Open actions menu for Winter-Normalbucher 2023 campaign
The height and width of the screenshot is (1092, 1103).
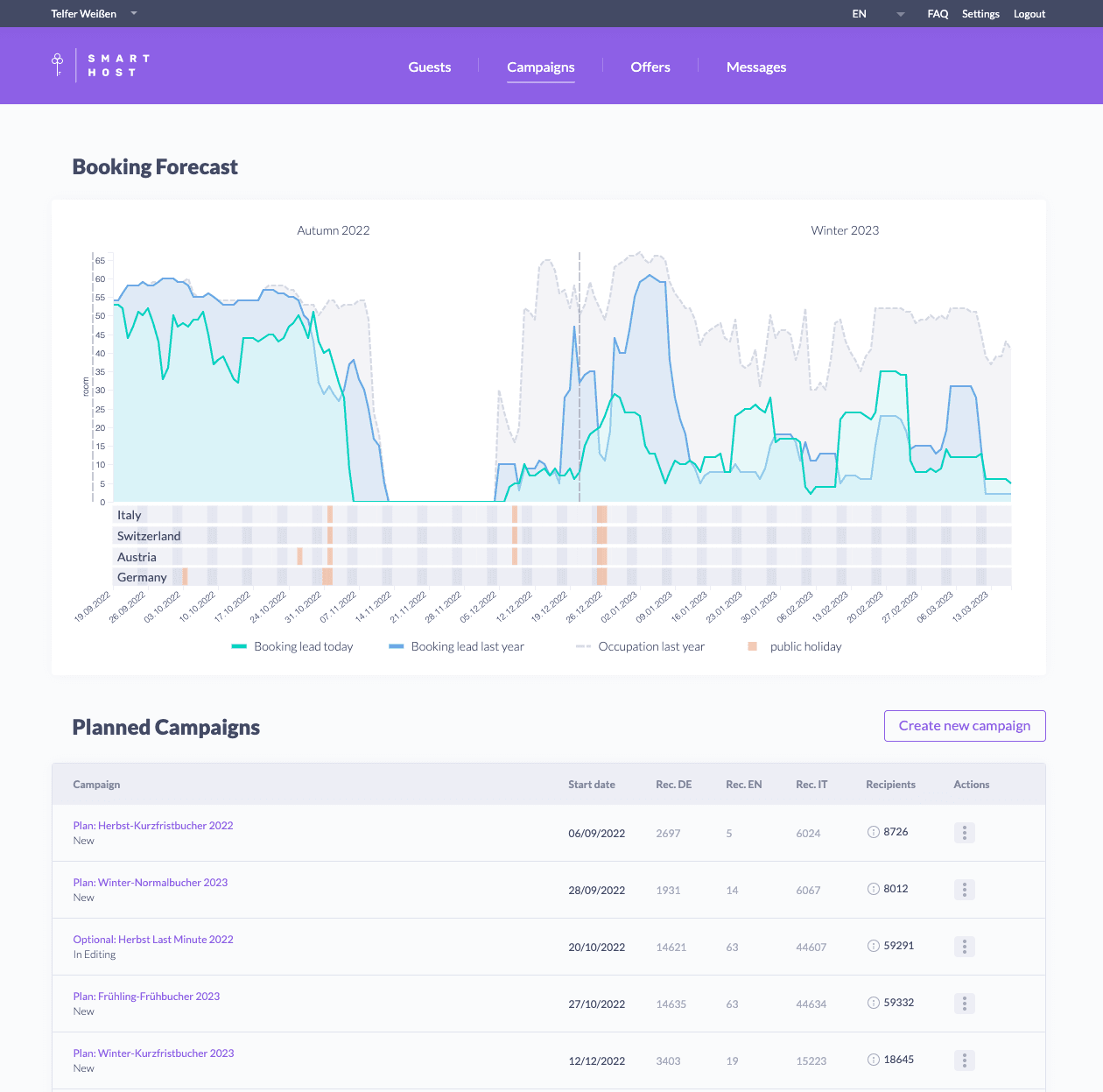click(x=964, y=890)
